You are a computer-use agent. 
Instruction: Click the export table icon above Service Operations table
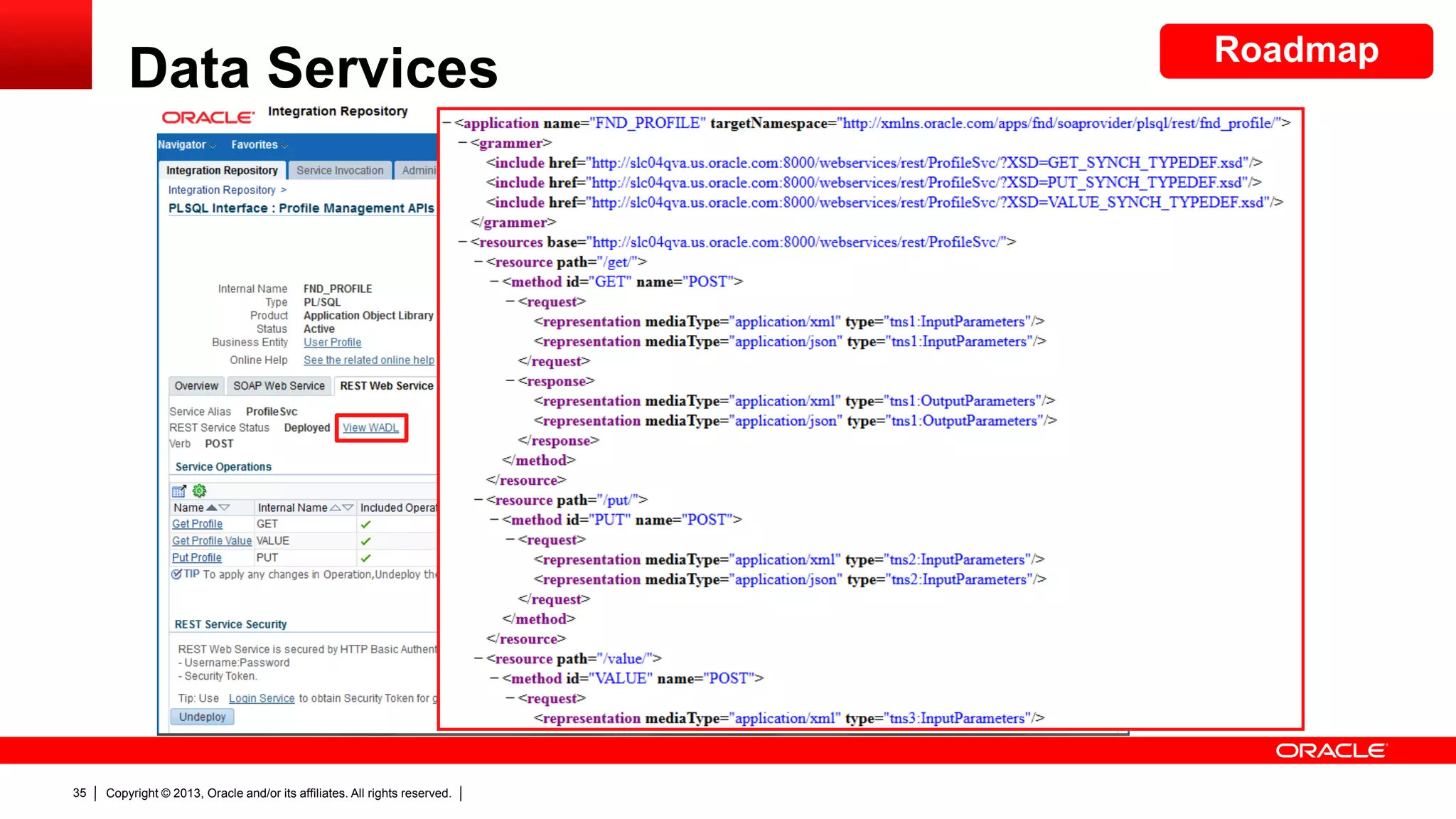(x=178, y=491)
